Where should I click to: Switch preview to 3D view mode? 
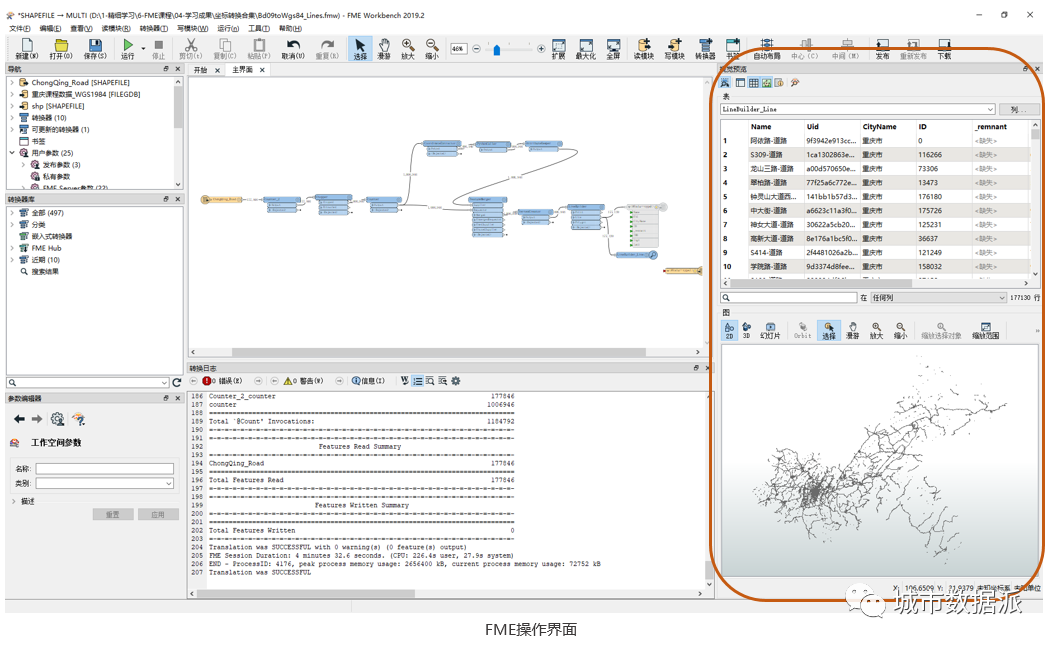point(746,330)
